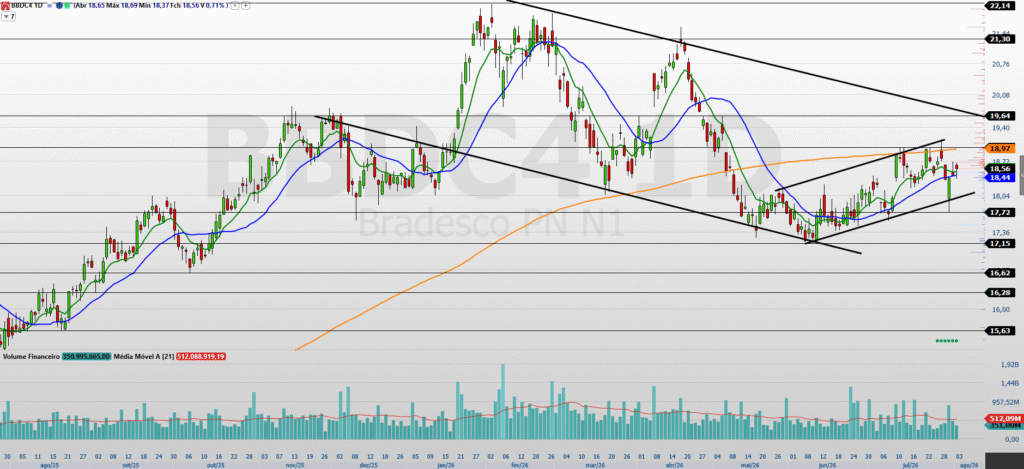The image size is (1024, 469).
Task: Click the red home icon beside BBDC4
Action: point(5,6)
